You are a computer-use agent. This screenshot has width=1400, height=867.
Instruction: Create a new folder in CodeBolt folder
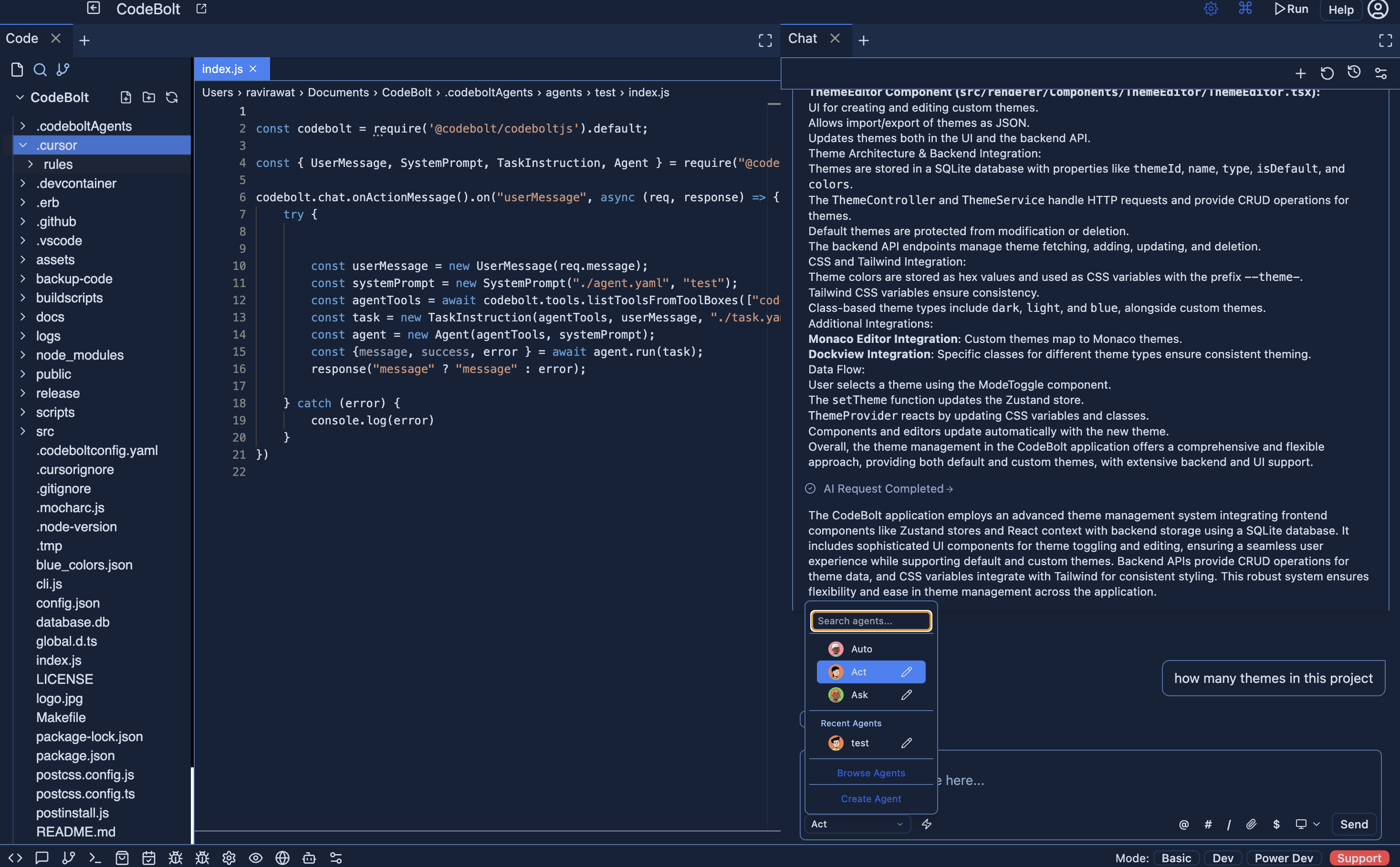pos(148,97)
